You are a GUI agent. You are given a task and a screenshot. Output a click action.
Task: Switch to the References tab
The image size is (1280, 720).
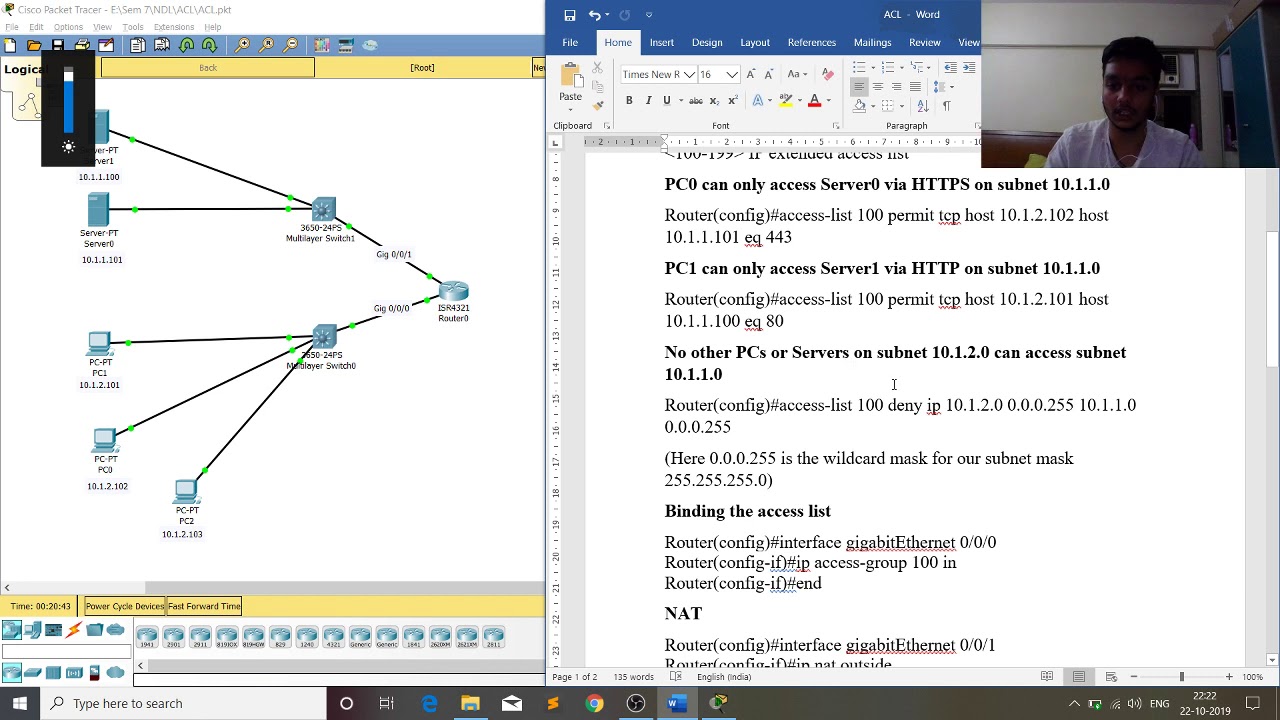pos(811,43)
